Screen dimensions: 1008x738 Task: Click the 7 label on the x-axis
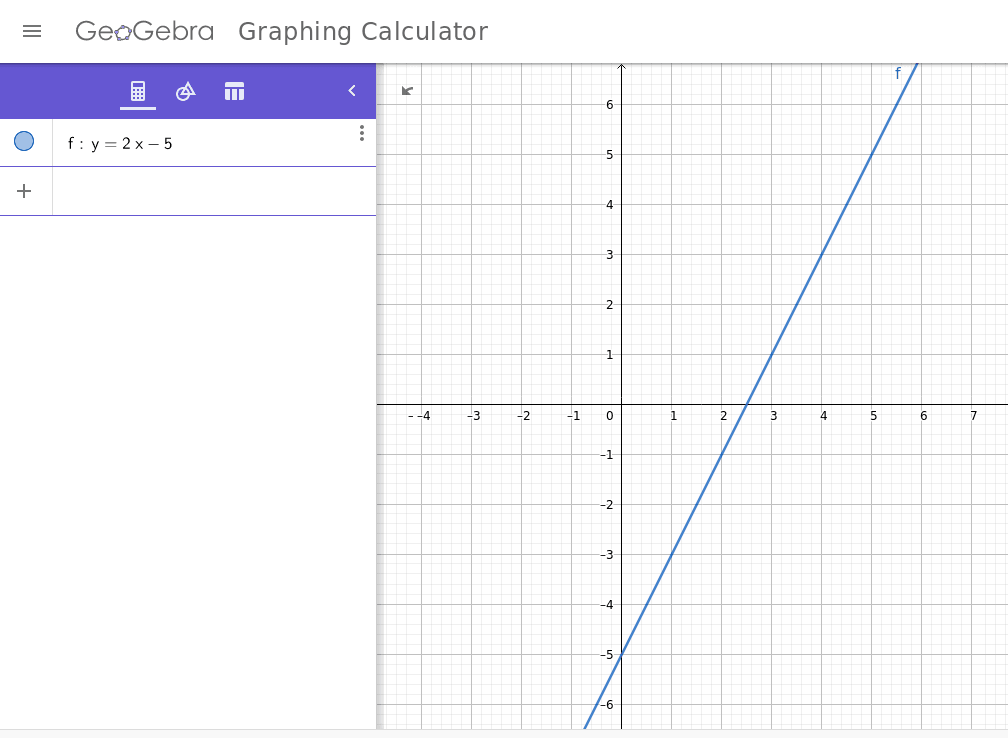973,416
